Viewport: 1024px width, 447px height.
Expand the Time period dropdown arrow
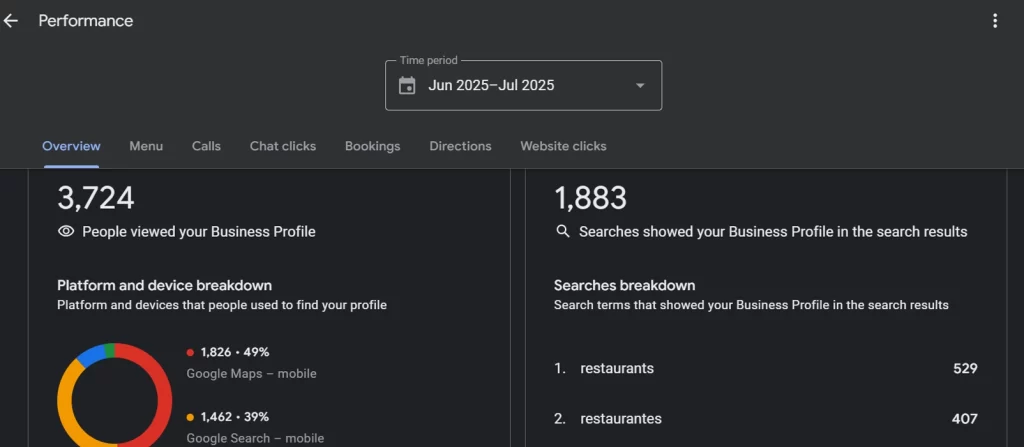click(640, 86)
